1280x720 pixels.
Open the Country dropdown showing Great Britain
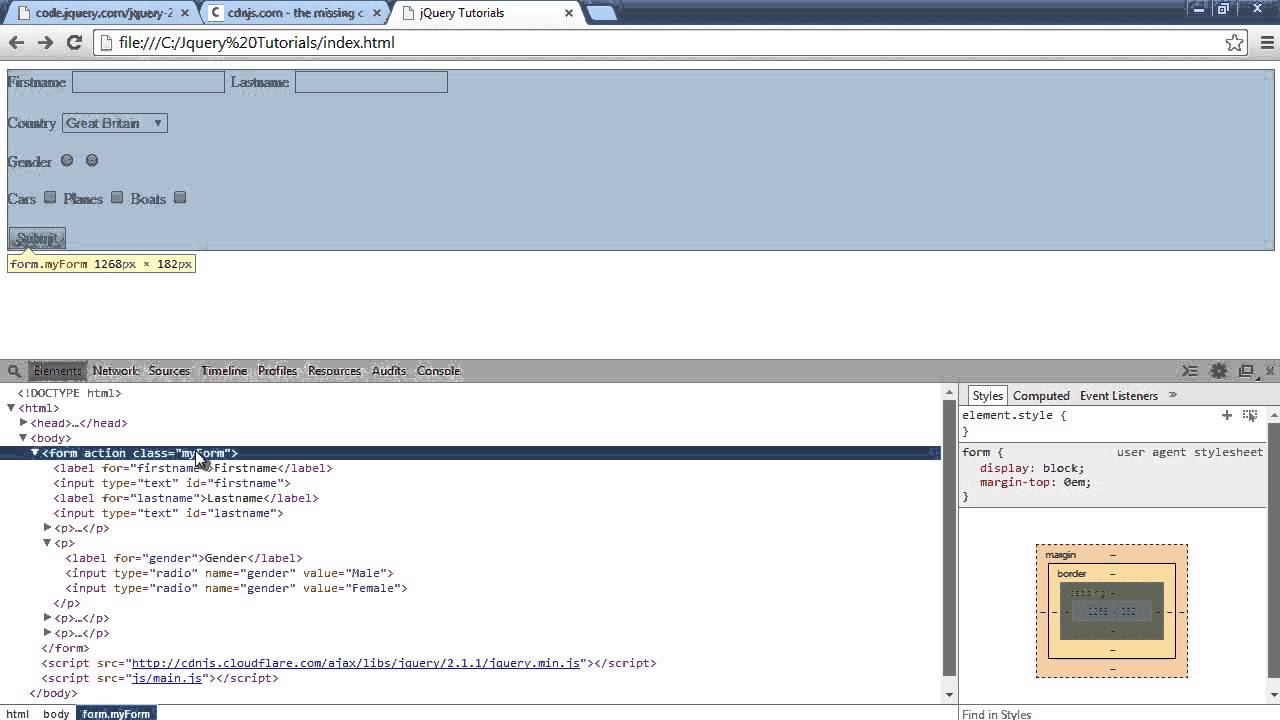(x=115, y=123)
